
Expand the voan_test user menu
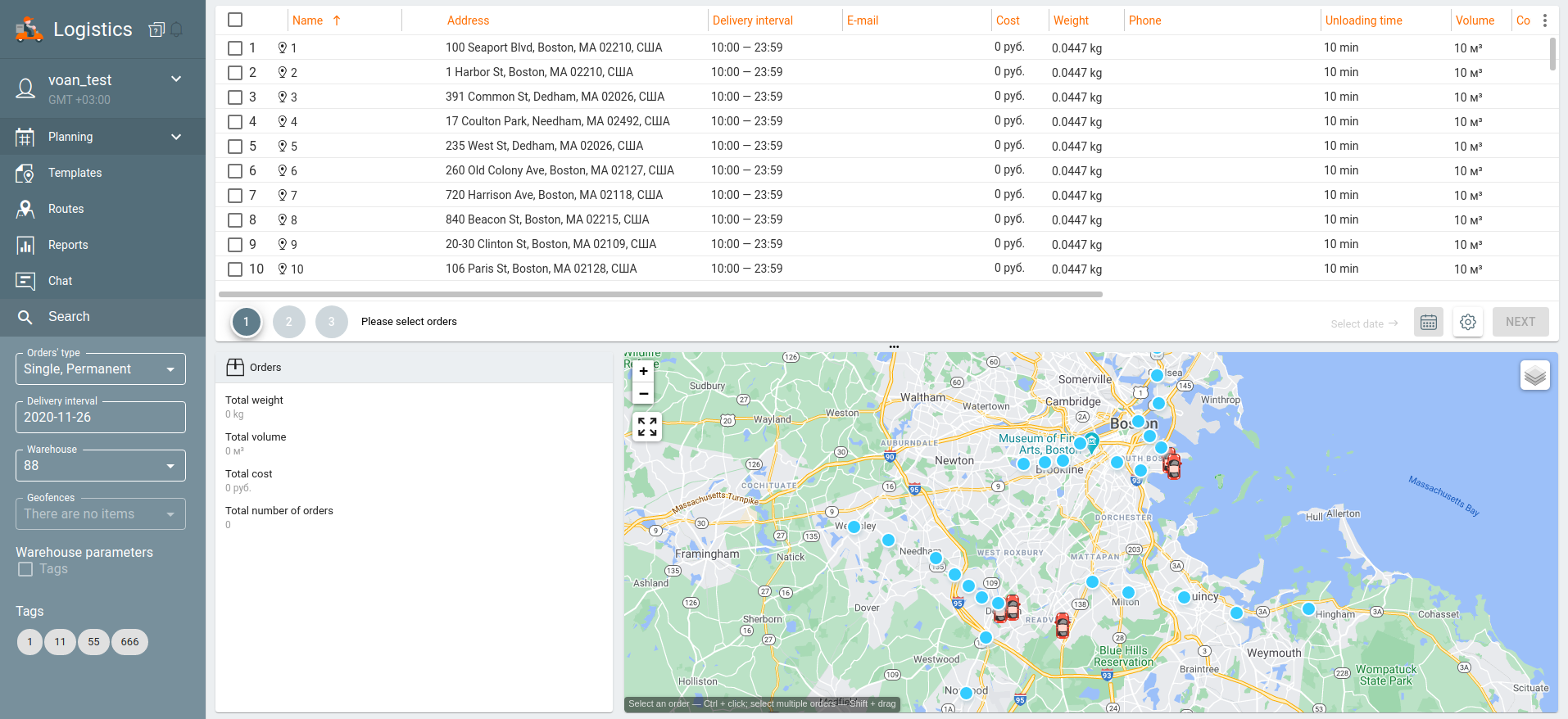pos(175,79)
